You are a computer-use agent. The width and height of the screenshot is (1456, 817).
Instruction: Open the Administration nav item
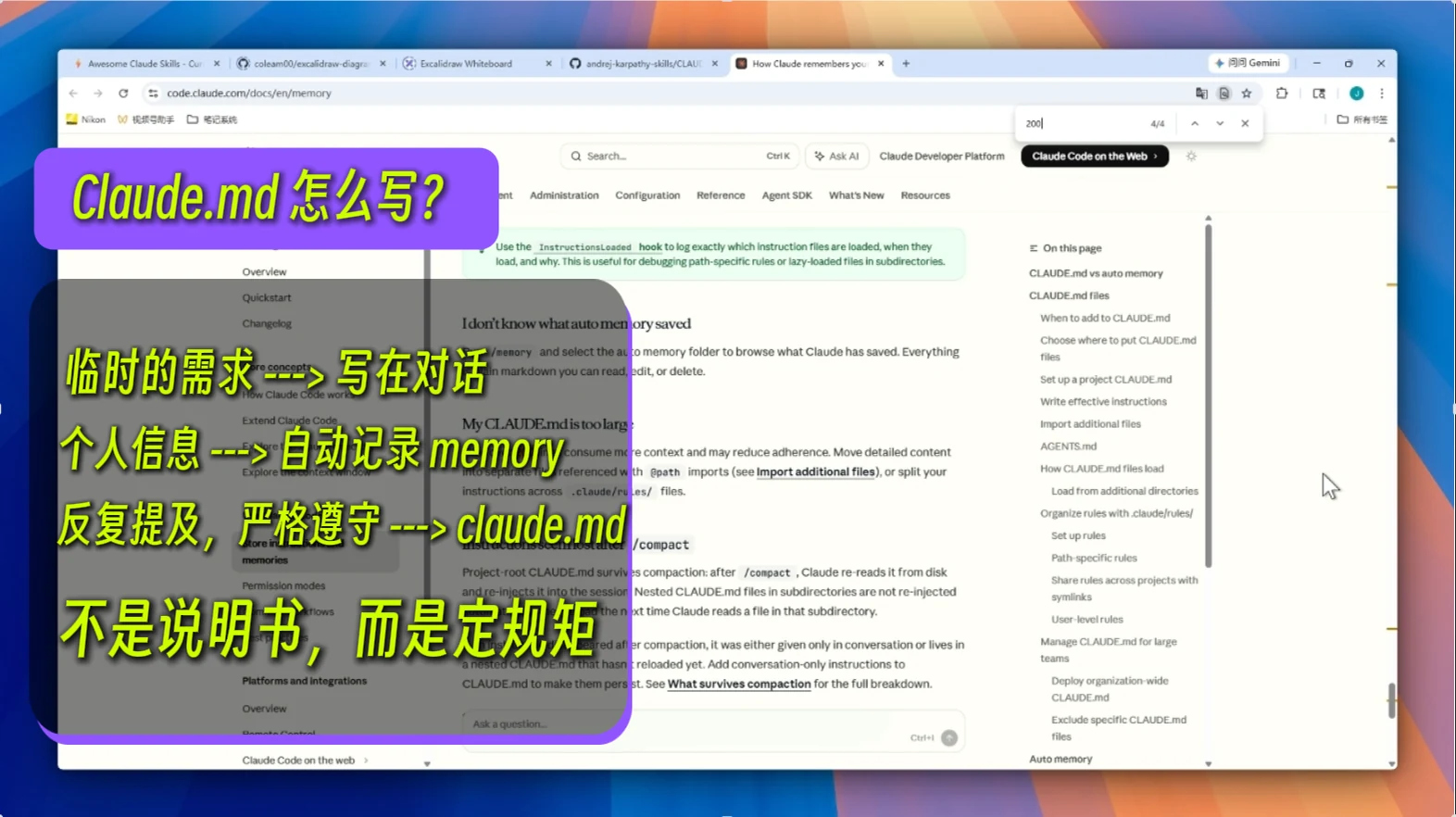click(x=564, y=195)
